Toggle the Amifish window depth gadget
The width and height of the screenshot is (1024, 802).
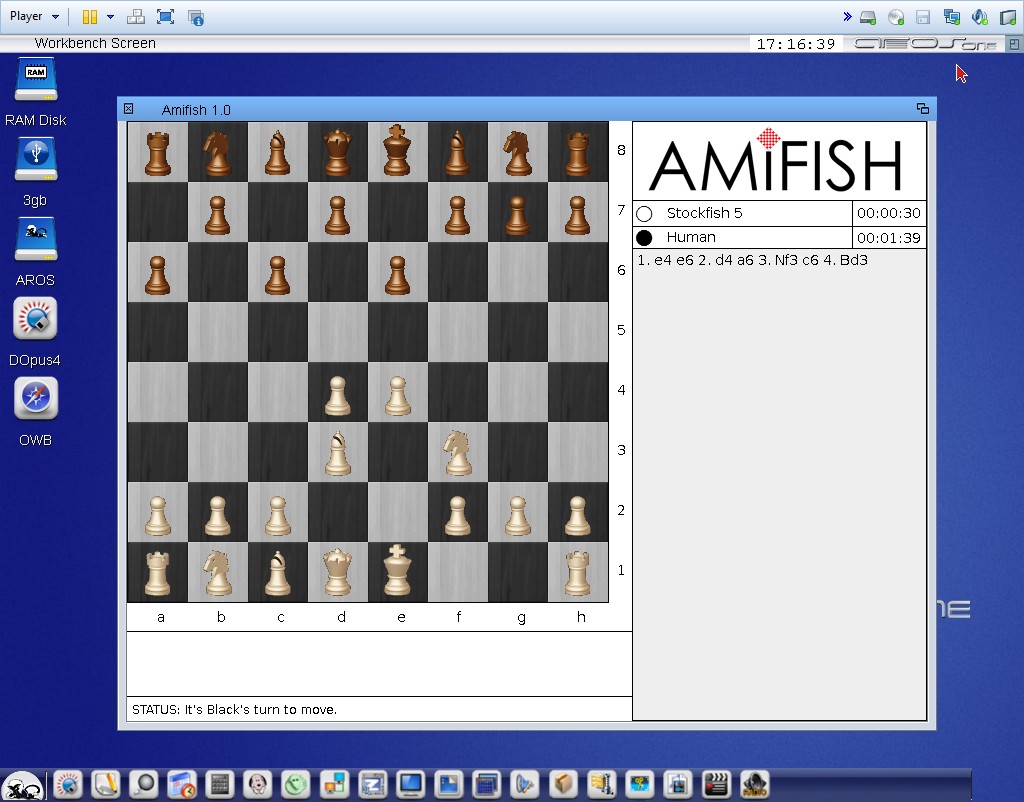(x=922, y=109)
